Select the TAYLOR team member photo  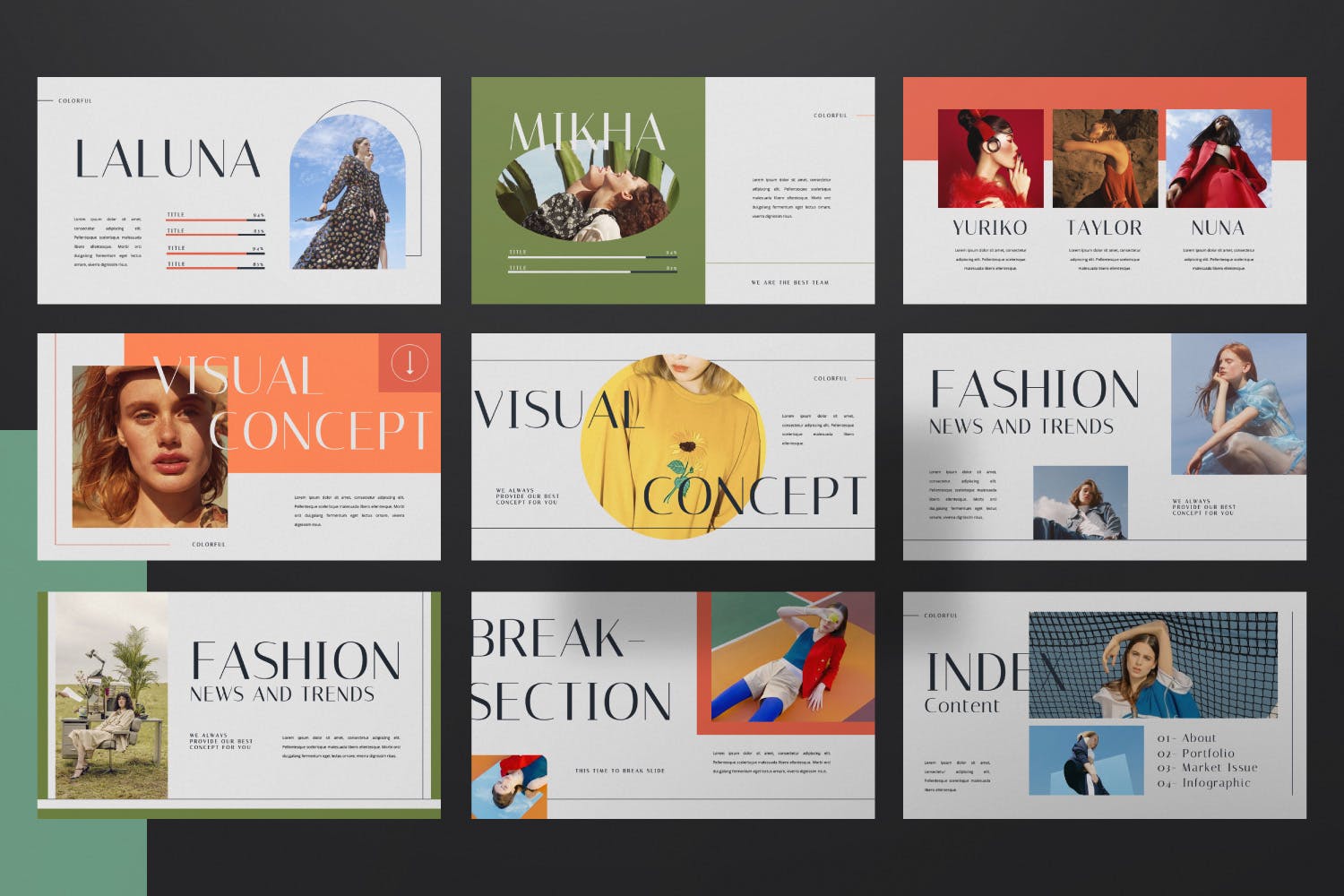coord(1104,159)
